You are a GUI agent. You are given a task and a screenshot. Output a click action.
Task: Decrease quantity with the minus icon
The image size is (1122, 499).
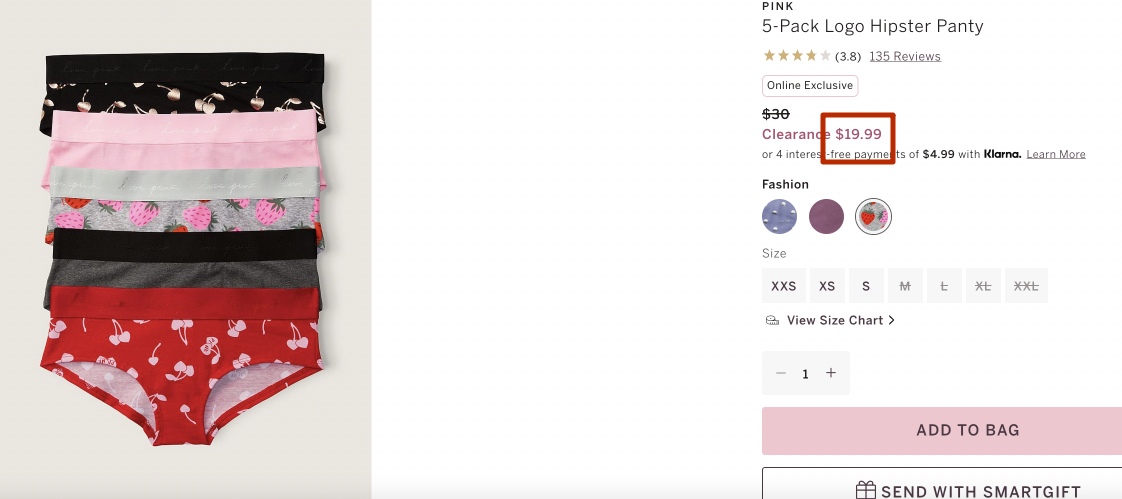point(781,373)
